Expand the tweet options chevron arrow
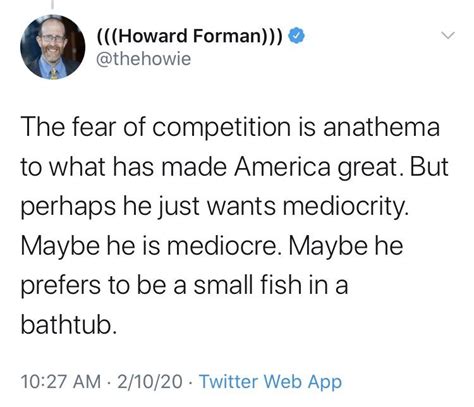 tap(448, 35)
